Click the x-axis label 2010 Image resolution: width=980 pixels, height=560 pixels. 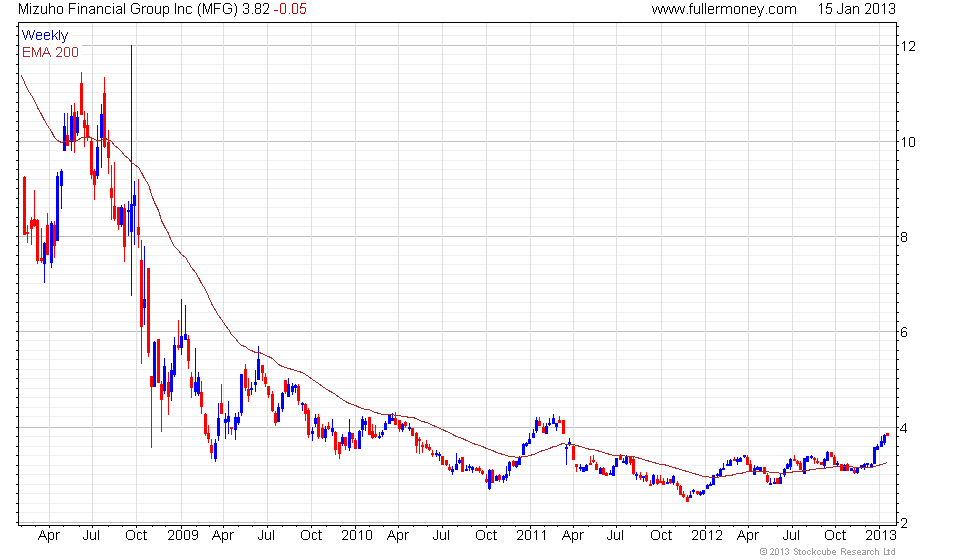coord(357,535)
